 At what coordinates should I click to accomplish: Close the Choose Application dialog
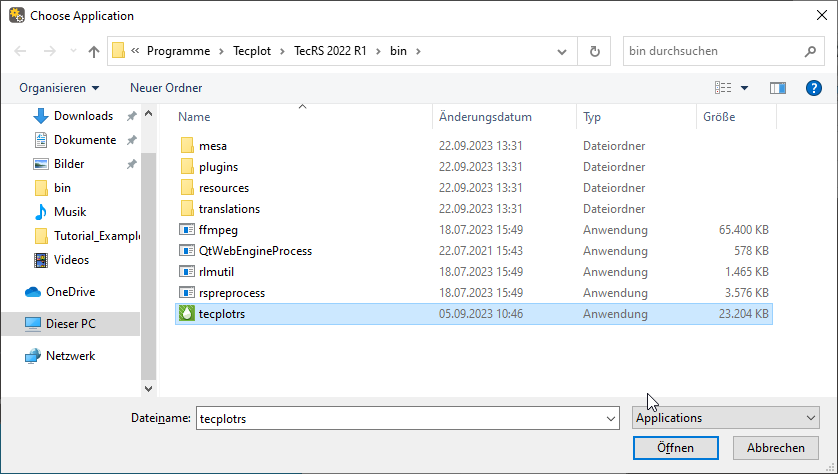pyautogui.click(x=822, y=15)
